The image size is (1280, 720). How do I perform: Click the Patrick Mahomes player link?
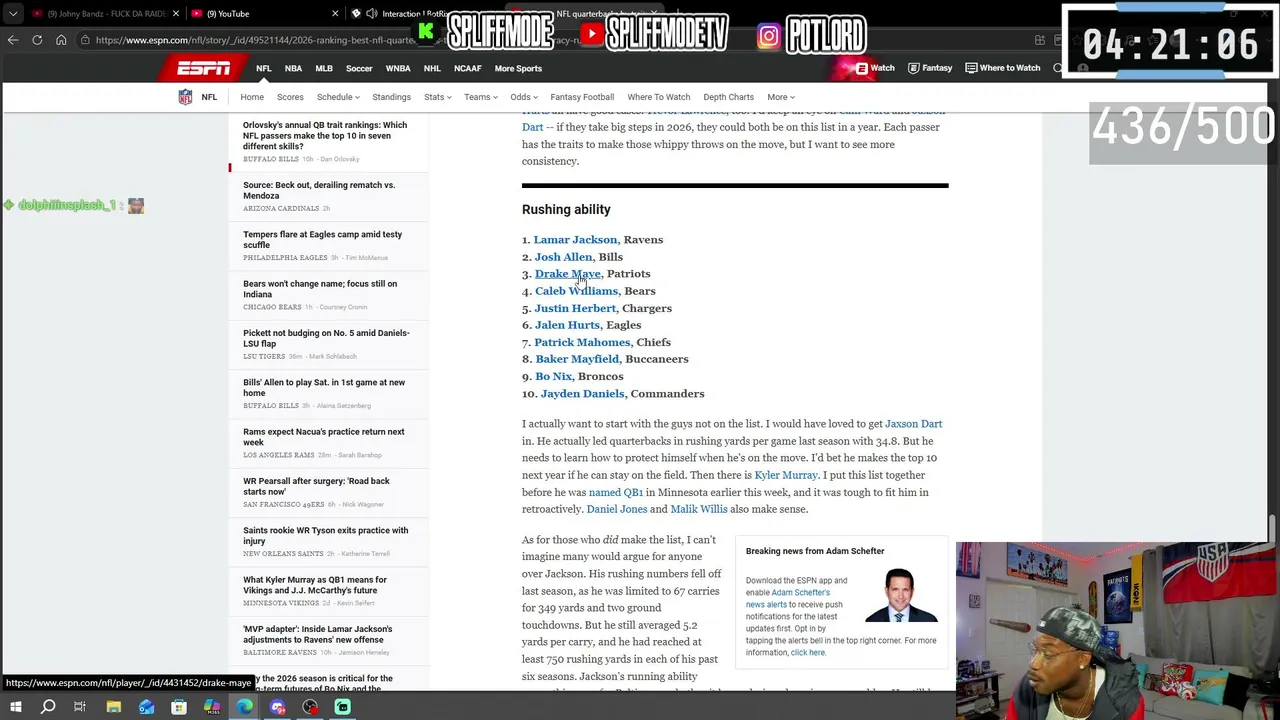point(582,342)
